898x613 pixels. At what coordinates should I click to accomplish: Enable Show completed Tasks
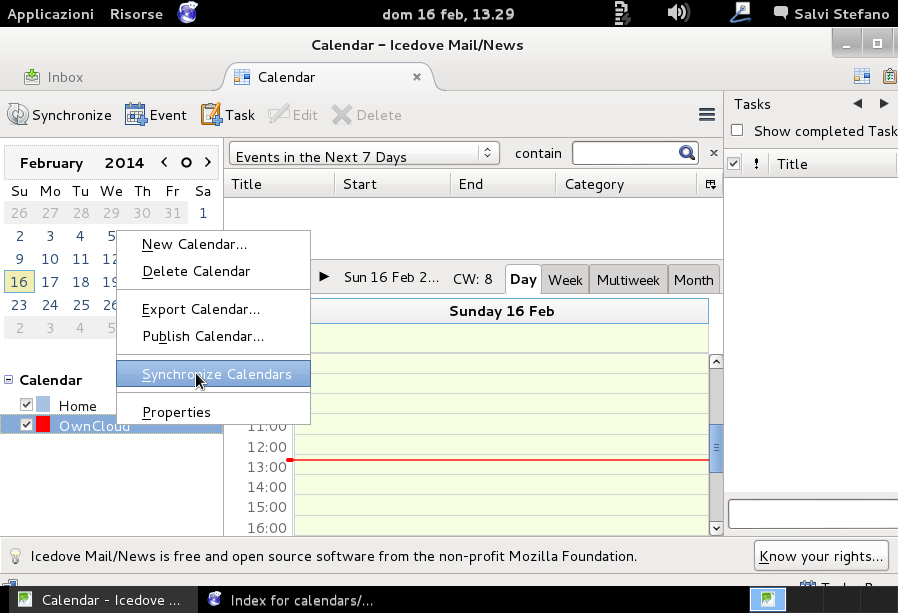click(735, 131)
